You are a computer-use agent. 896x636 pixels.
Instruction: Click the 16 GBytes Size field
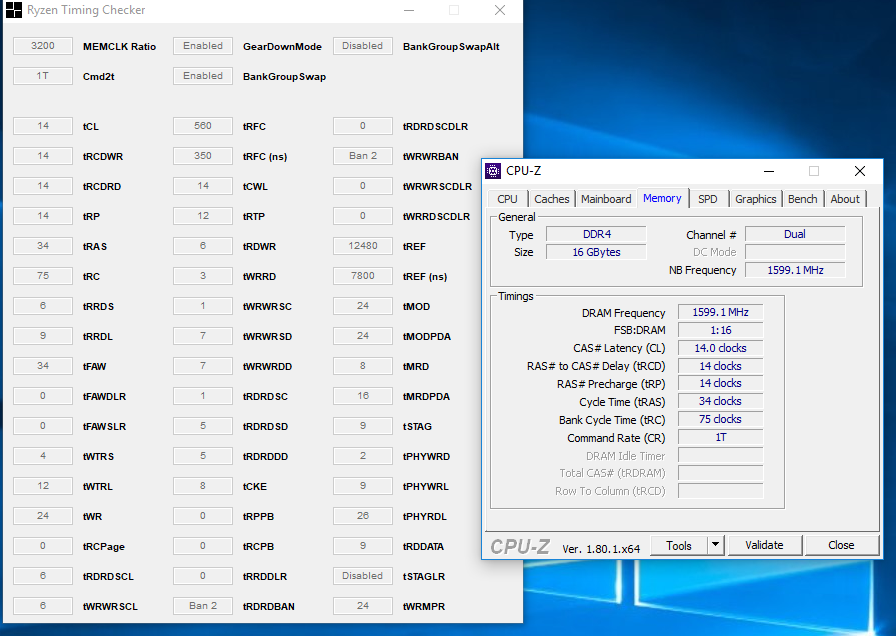596,252
